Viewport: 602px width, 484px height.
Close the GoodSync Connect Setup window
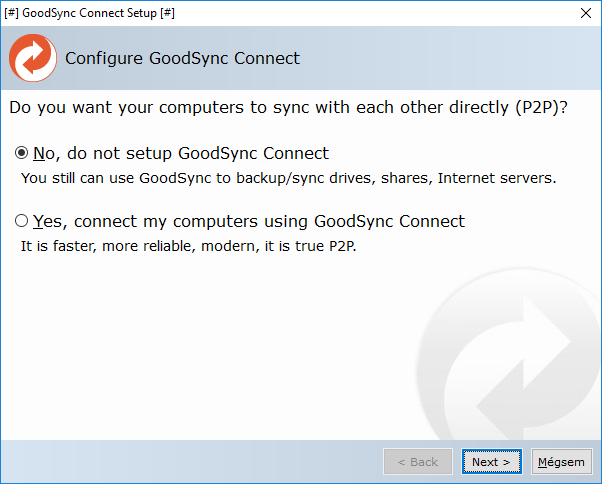click(x=584, y=13)
